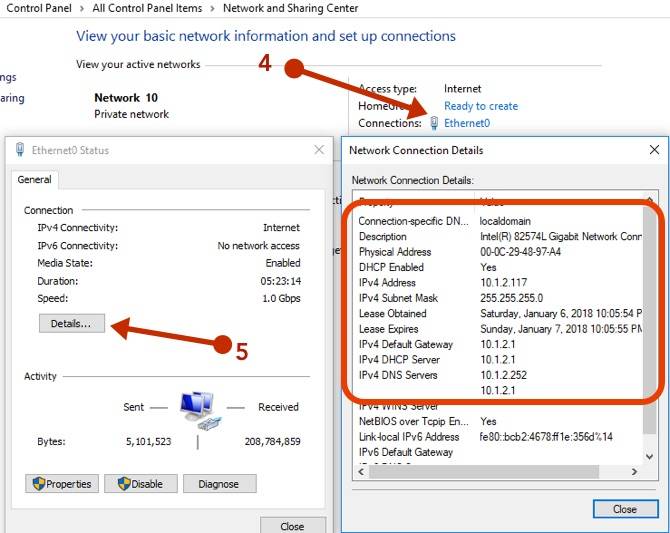Select the General tab
This screenshot has width=670, height=533.
click(x=35, y=180)
